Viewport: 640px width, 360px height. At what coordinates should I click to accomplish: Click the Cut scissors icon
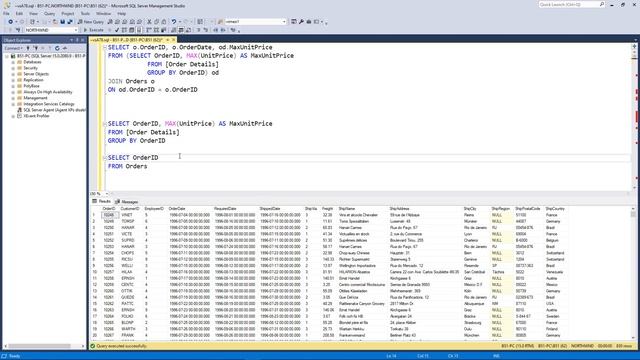[x=149, y=22]
